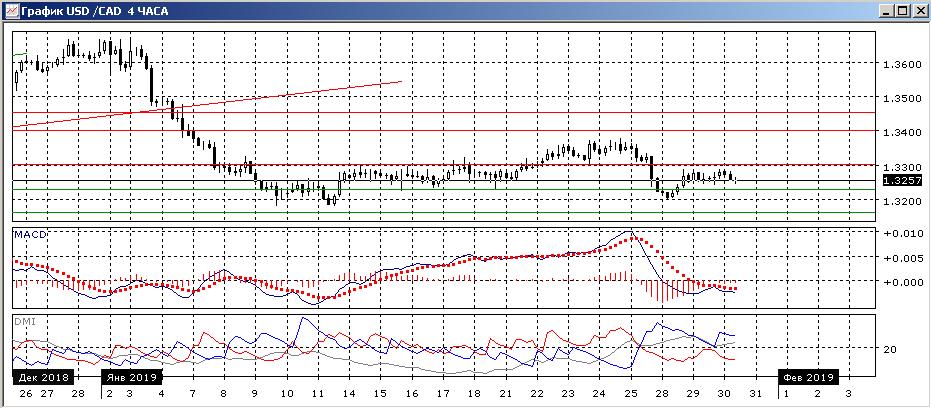Image resolution: width=931 pixels, height=408 pixels.
Task: Close the USD/CAD chart window
Action: [x=919, y=11]
